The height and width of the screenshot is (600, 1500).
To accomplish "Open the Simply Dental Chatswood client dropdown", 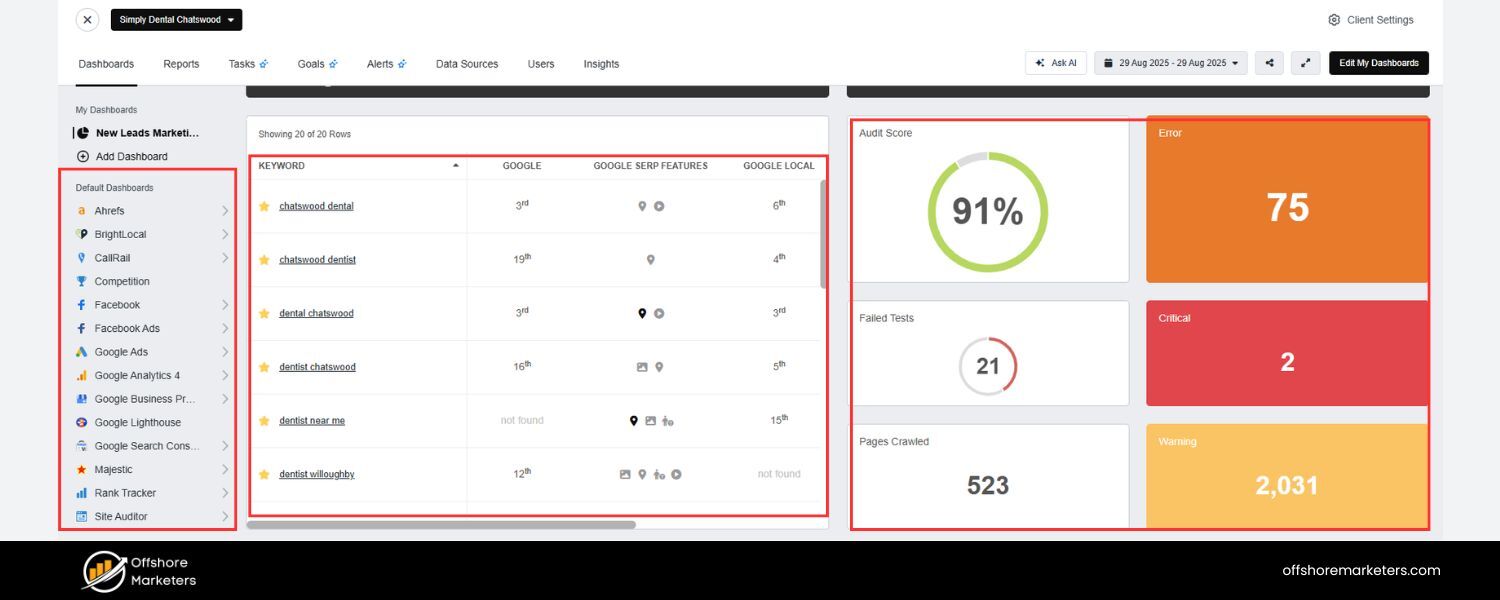I will coord(176,19).
